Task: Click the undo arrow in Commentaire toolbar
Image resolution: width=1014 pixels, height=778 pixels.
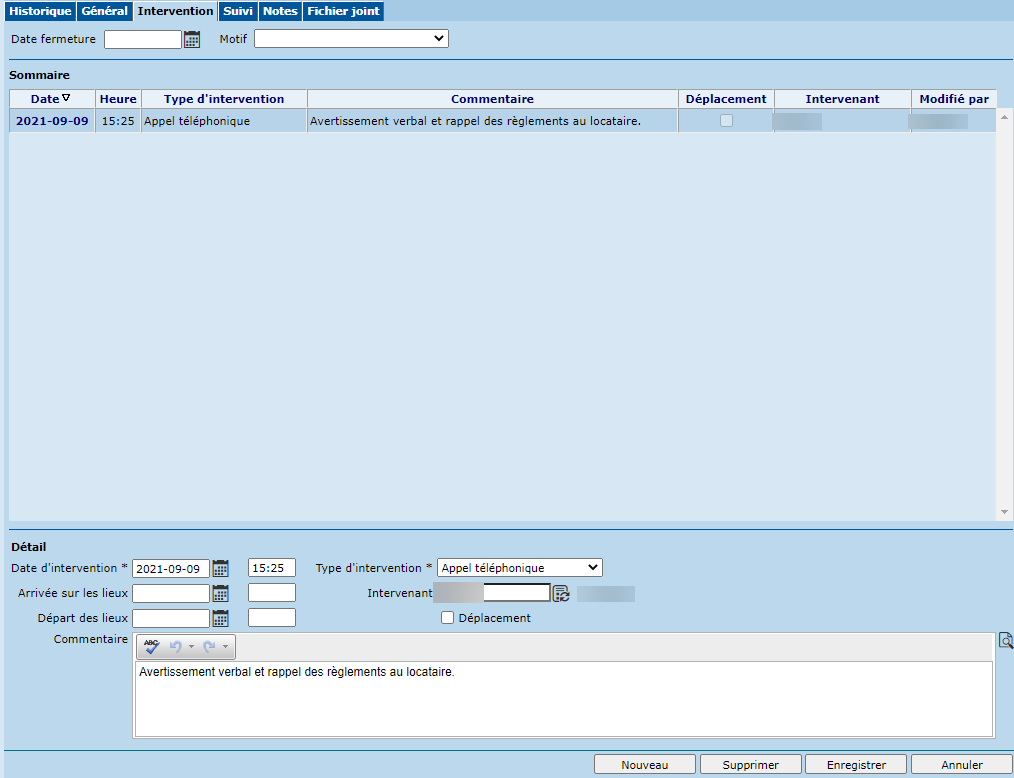Action: pos(176,647)
